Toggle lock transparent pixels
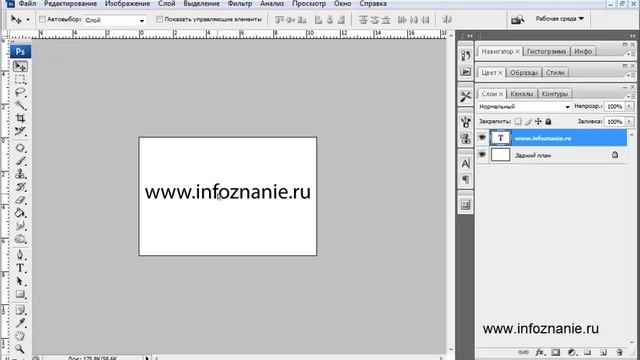The image size is (640, 360). 518,121
